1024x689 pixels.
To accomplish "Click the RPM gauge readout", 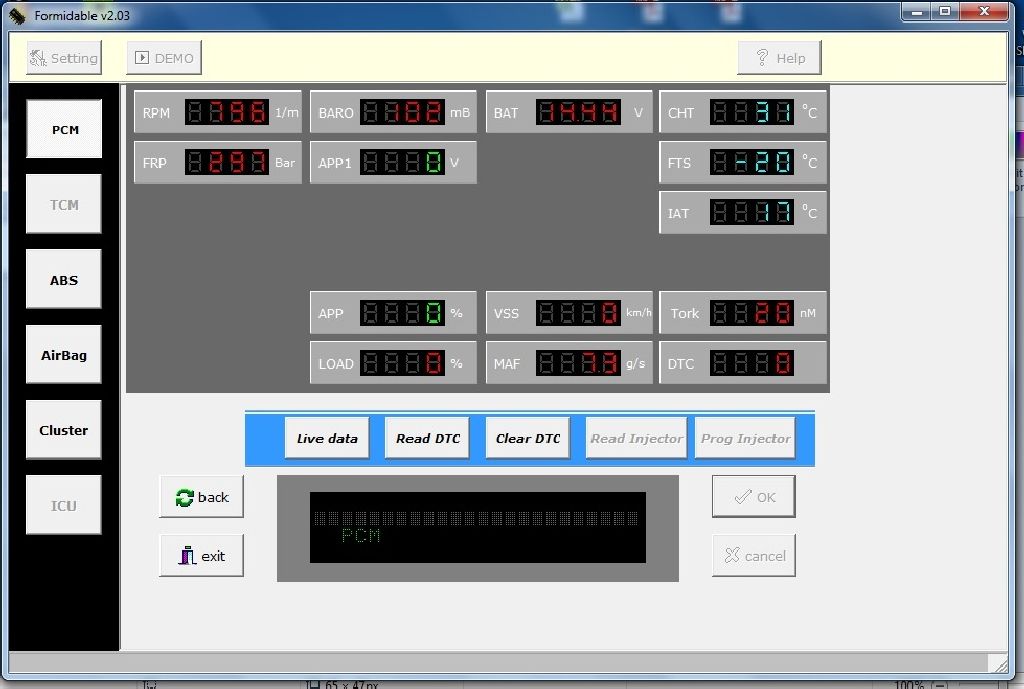I will pos(227,113).
